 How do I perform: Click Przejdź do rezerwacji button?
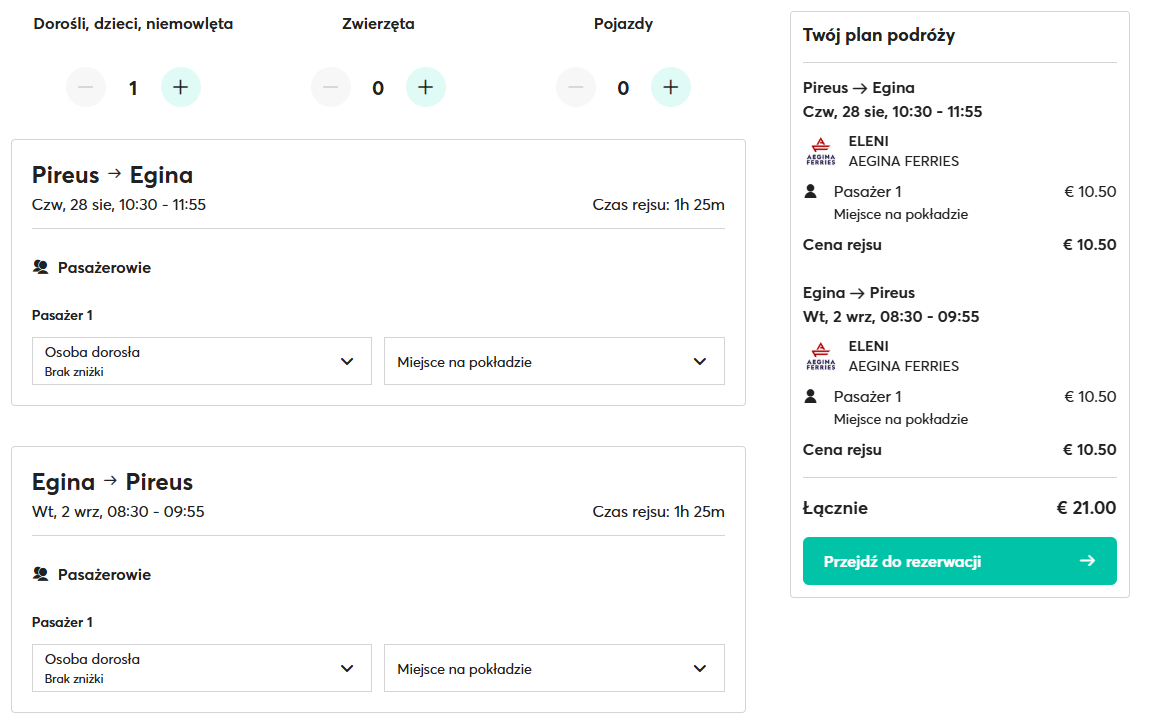(958, 561)
